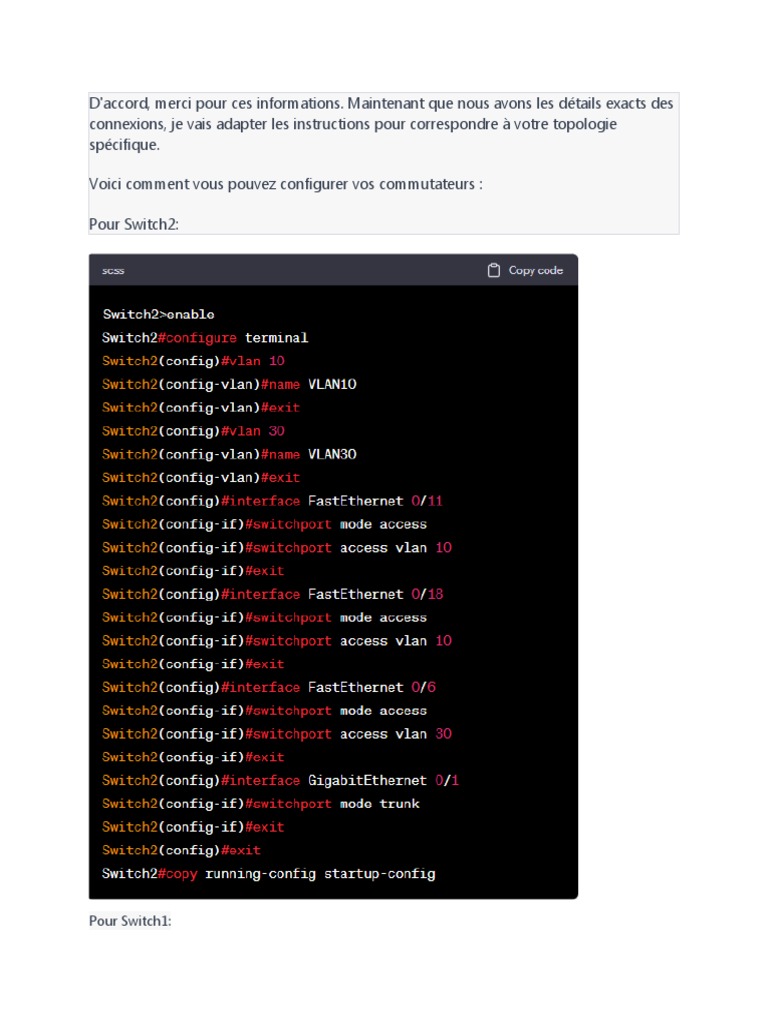Click the 'Voici comment vous pouvez configurer' sentence

coord(286,184)
